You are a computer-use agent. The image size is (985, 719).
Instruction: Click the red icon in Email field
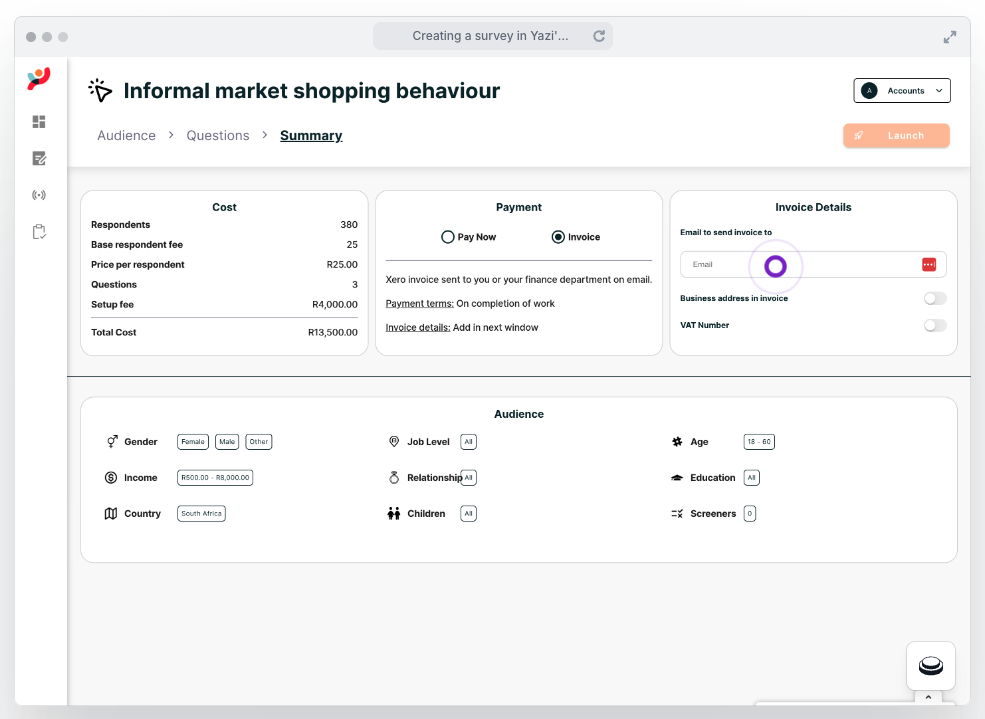click(x=928, y=264)
